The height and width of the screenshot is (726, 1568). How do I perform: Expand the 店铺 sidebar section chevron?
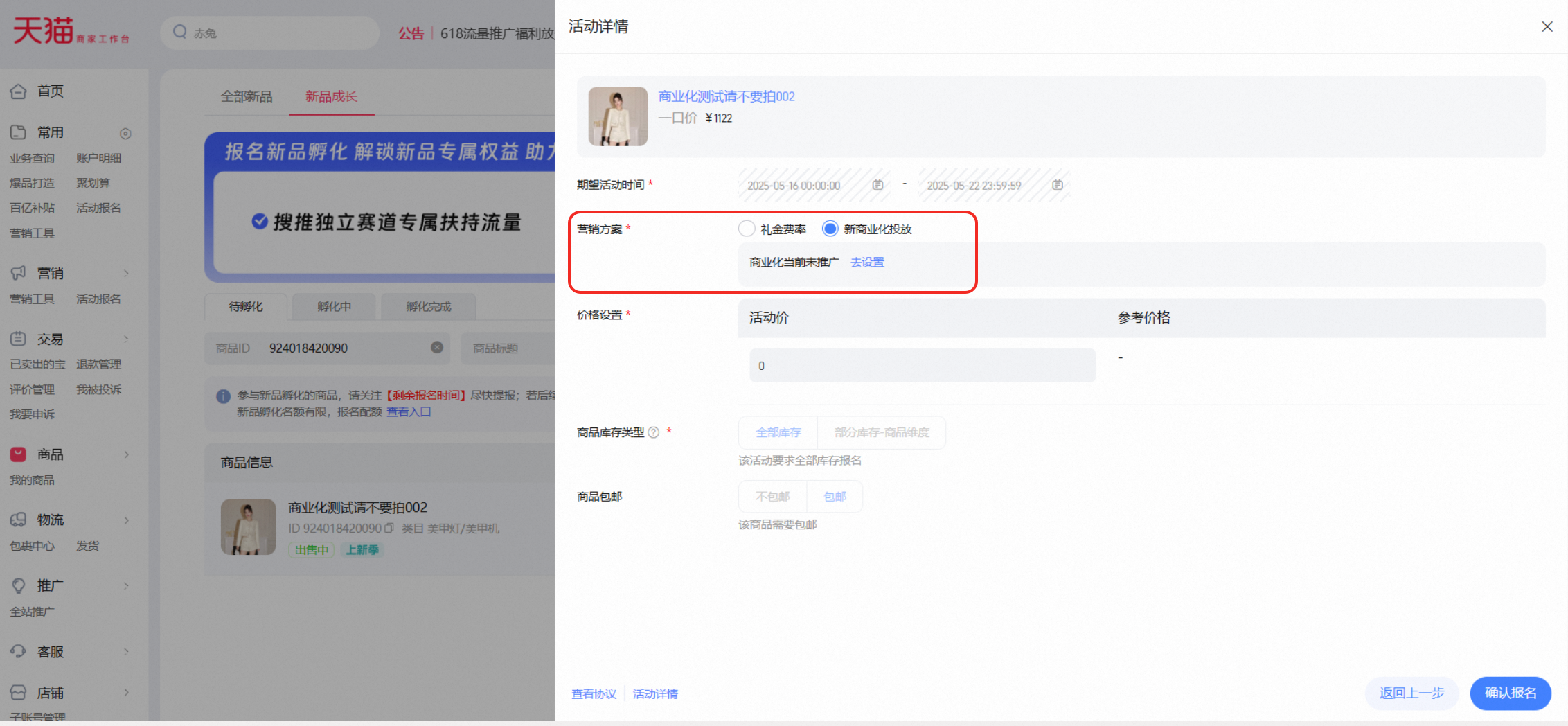tap(126, 692)
